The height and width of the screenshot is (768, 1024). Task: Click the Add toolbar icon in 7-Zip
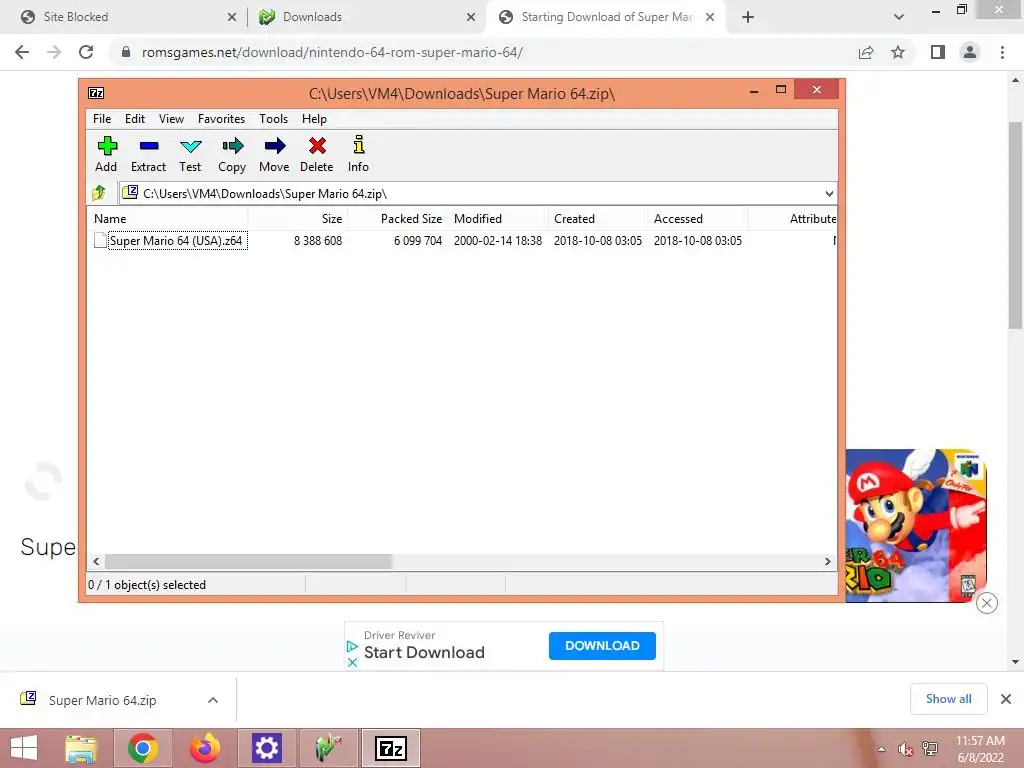[107, 145]
